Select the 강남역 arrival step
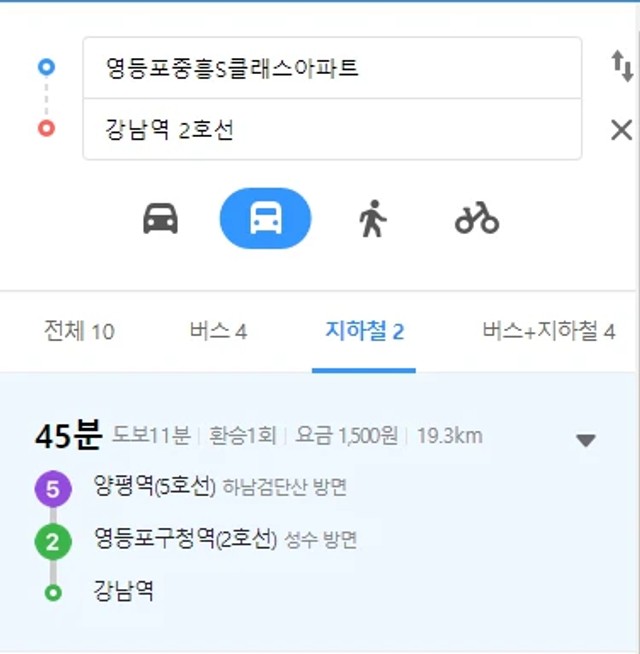Screen dimensions: 640x654 [x=123, y=591]
